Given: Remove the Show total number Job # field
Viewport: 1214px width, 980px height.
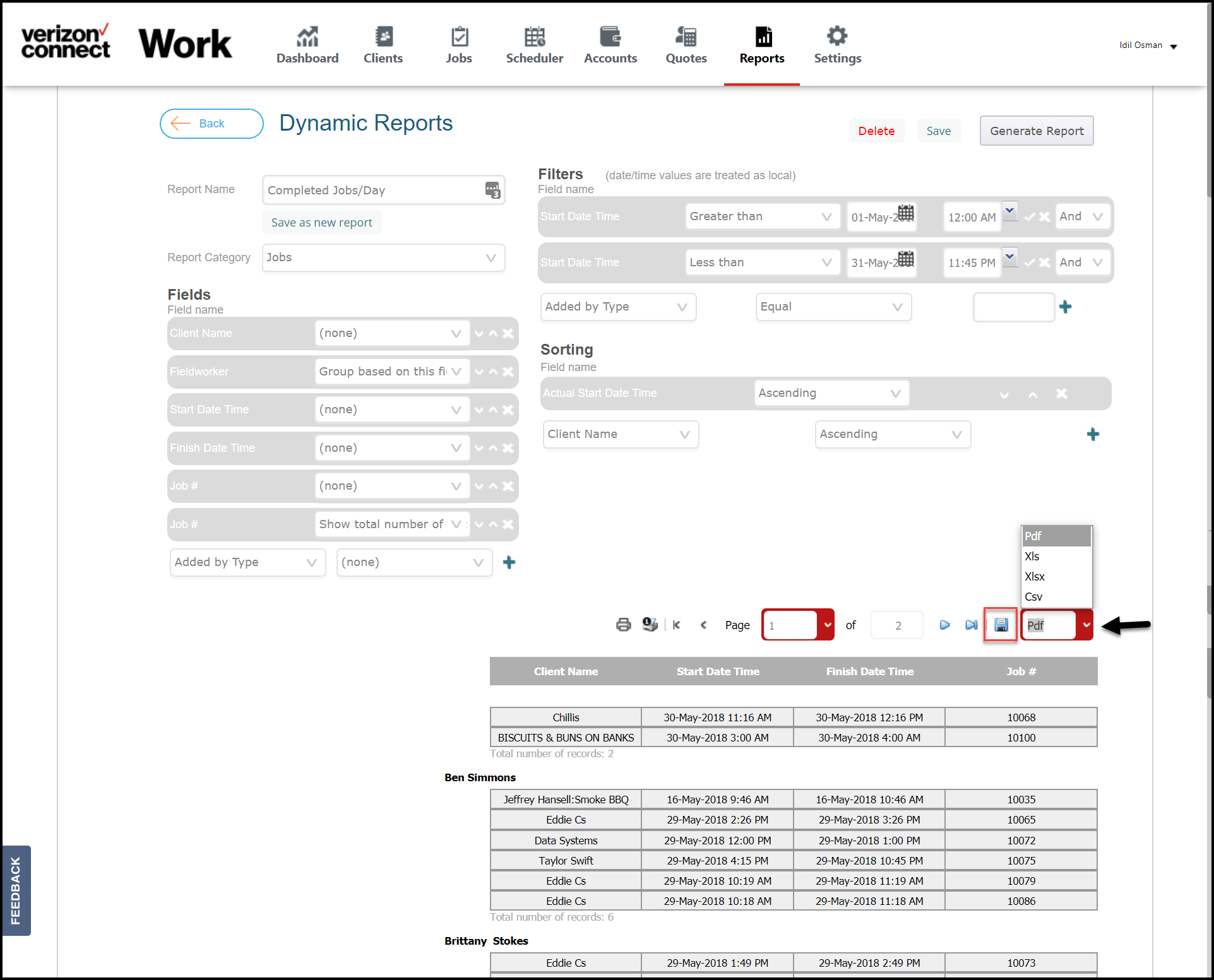Looking at the screenshot, I should click(508, 524).
